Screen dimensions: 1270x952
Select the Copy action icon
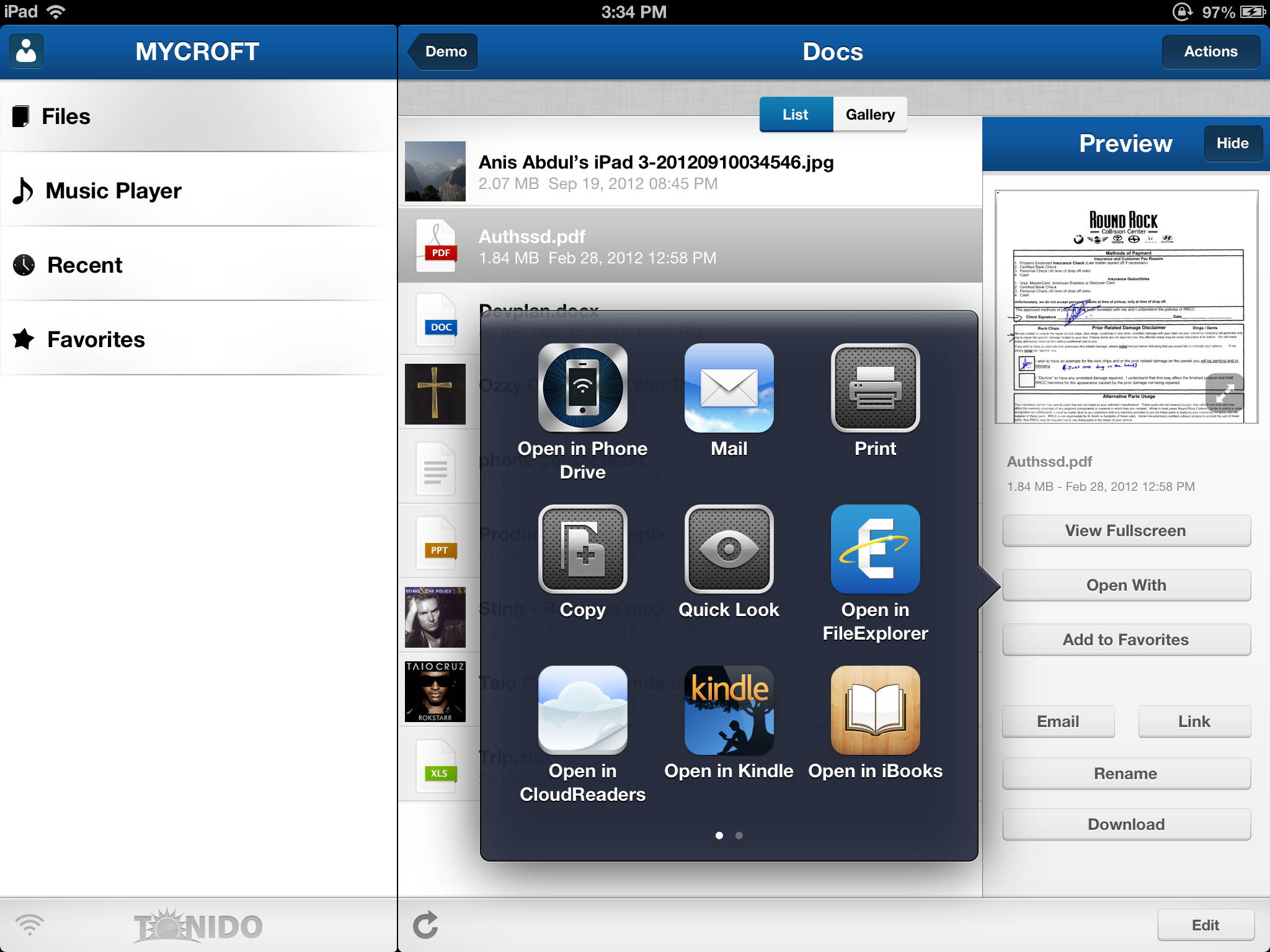point(582,549)
